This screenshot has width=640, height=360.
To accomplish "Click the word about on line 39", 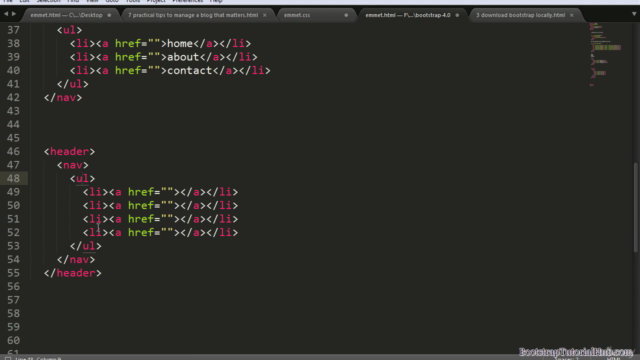I will 183,57.
